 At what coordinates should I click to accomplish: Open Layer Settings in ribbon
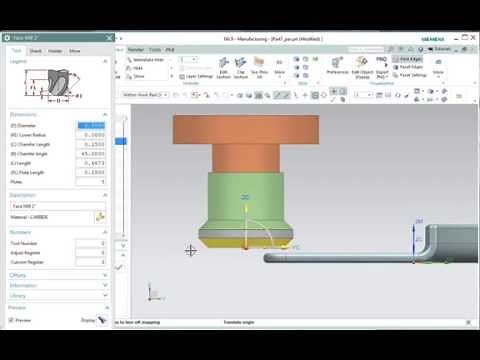coord(196,76)
